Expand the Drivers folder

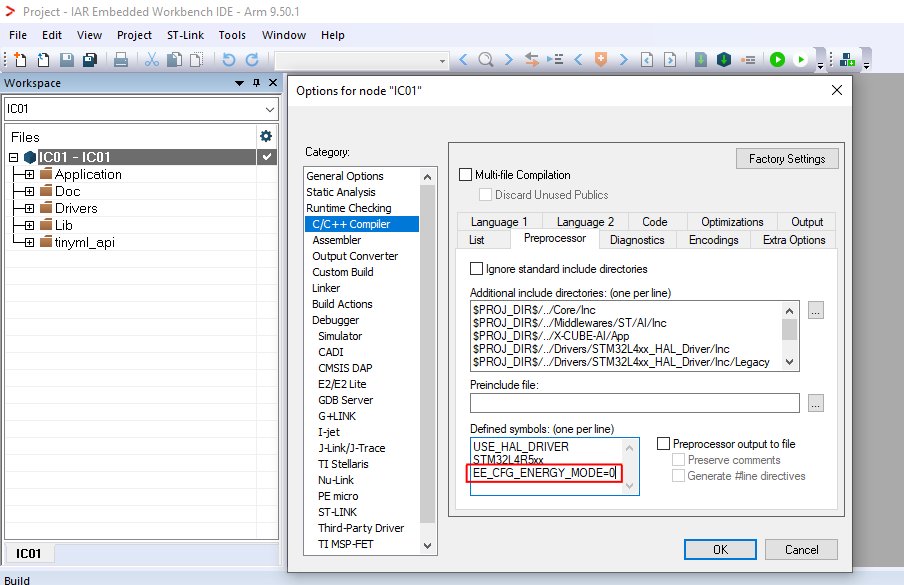tap(29, 208)
